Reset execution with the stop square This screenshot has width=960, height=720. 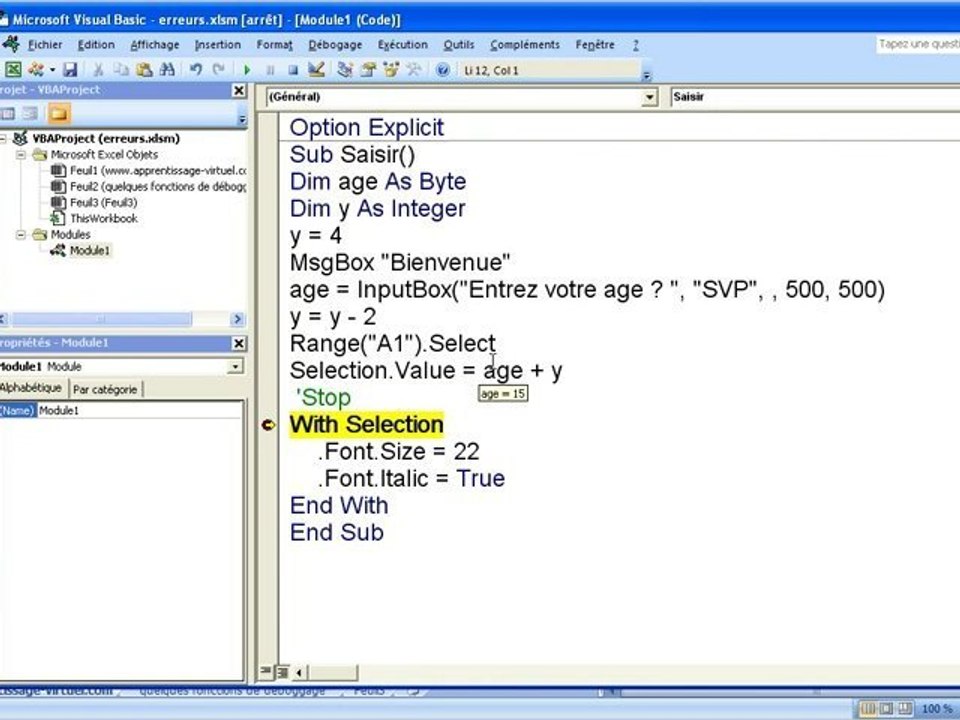coord(293,70)
